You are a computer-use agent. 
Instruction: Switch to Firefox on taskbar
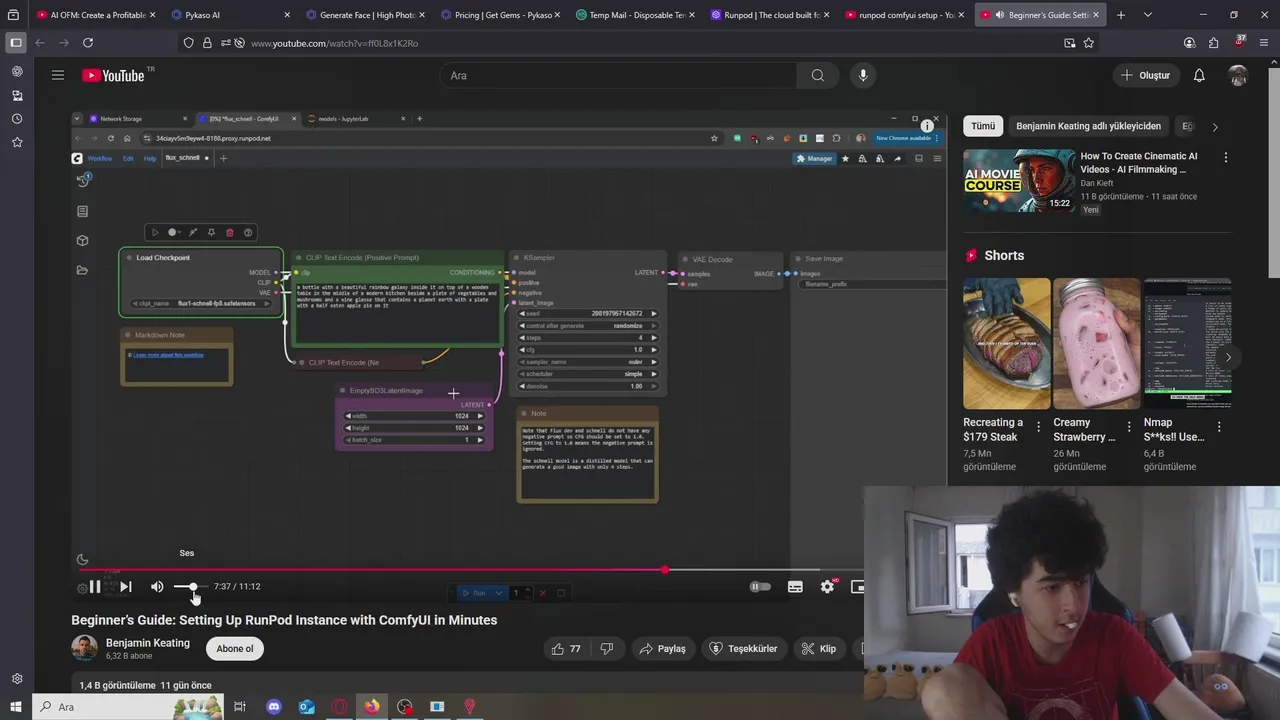(x=372, y=707)
